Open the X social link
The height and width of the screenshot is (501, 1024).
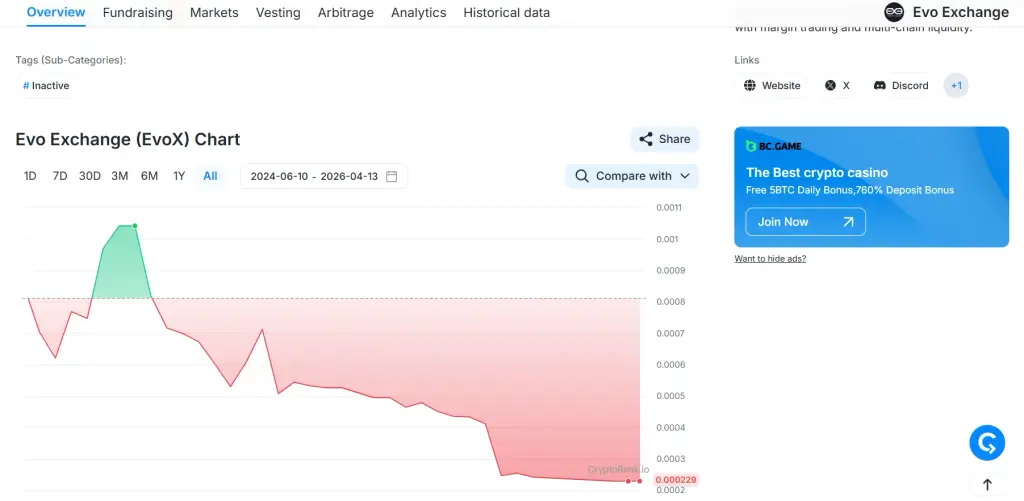[x=837, y=86]
